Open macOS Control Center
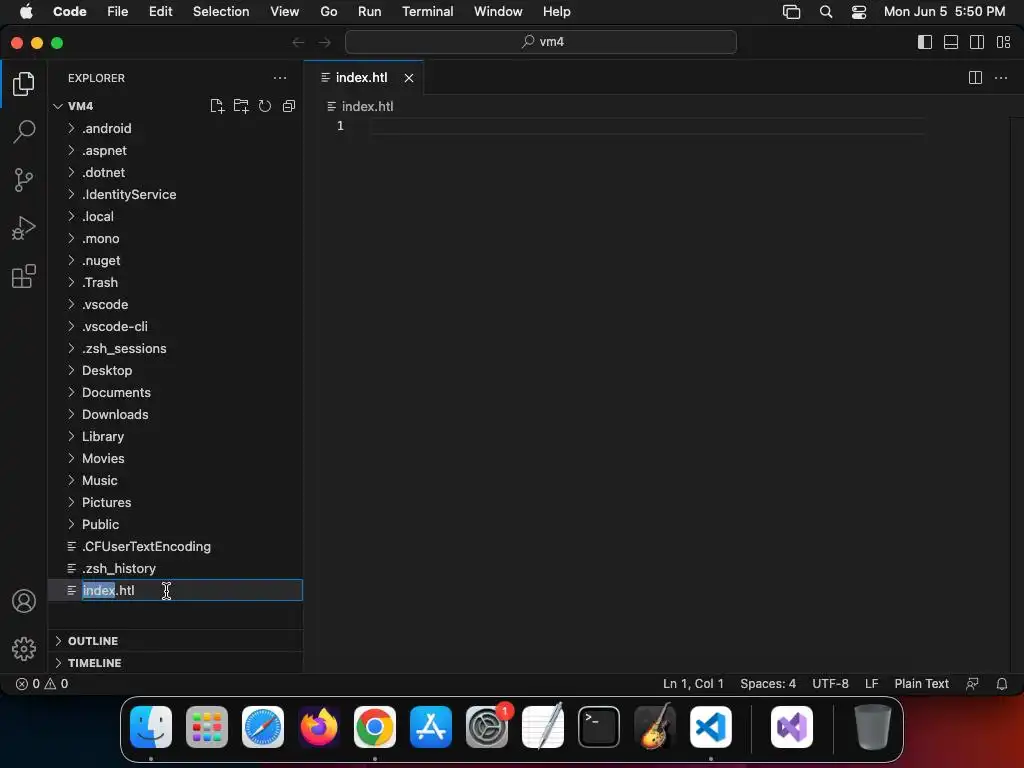The image size is (1024, 768). click(x=859, y=12)
